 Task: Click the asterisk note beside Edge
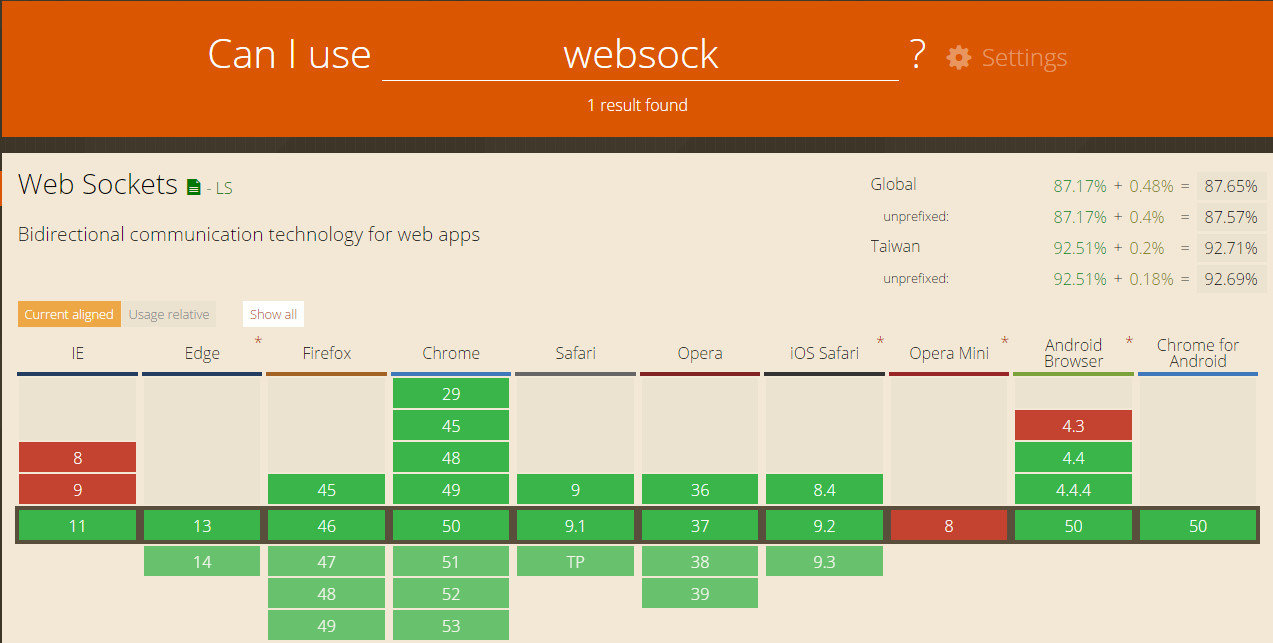click(x=258, y=343)
